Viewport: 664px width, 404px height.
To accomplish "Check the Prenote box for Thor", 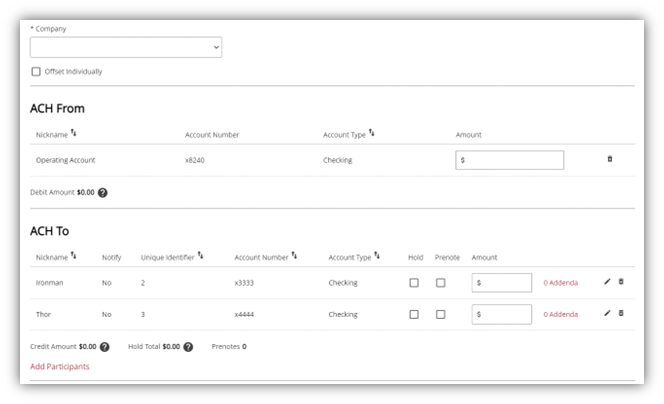I will tap(440, 314).
